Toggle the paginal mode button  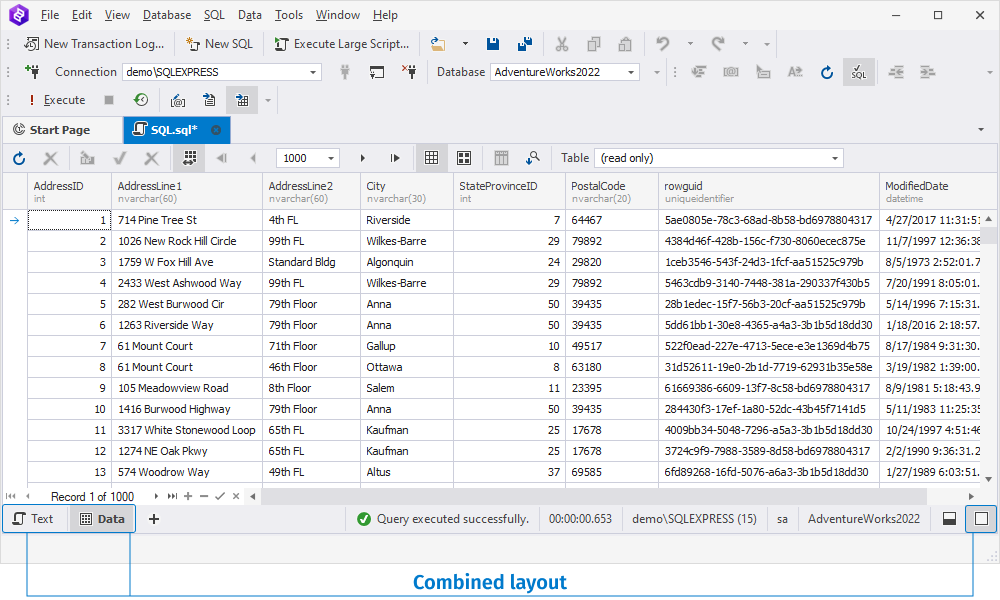click(x=189, y=158)
